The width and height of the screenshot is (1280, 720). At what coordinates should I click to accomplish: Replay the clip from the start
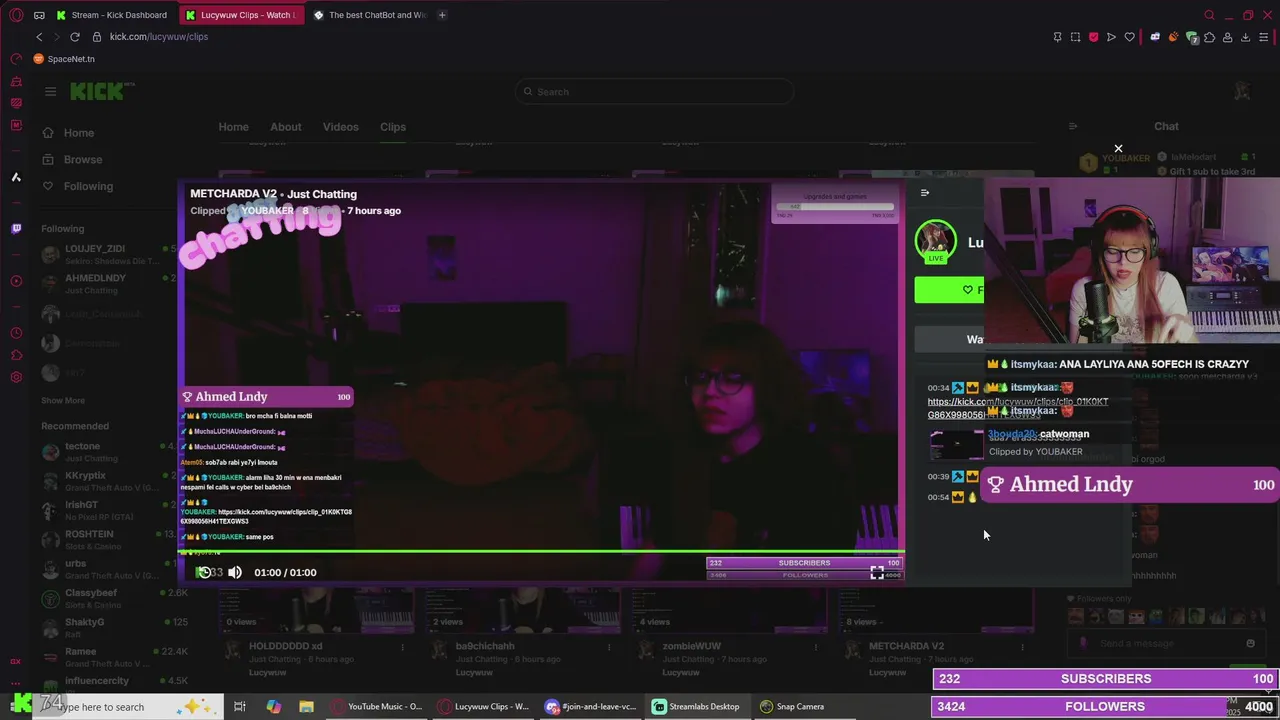pos(205,572)
